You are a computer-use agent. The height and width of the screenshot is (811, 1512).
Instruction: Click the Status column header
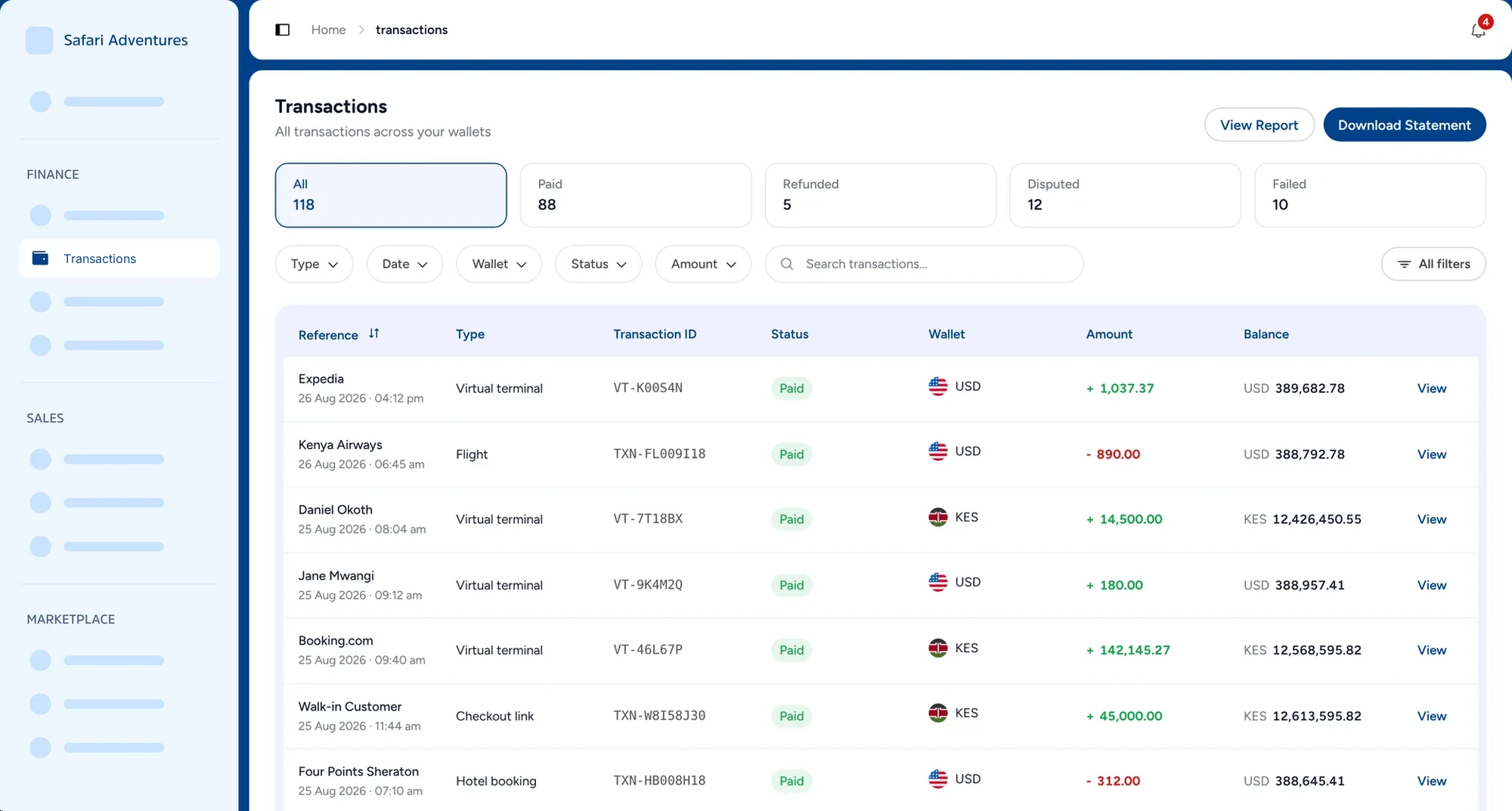tap(789, 334)
